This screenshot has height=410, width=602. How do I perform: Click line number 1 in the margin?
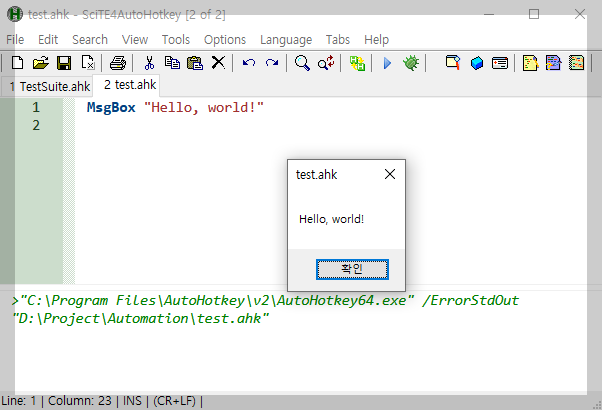tap(36, 107)
